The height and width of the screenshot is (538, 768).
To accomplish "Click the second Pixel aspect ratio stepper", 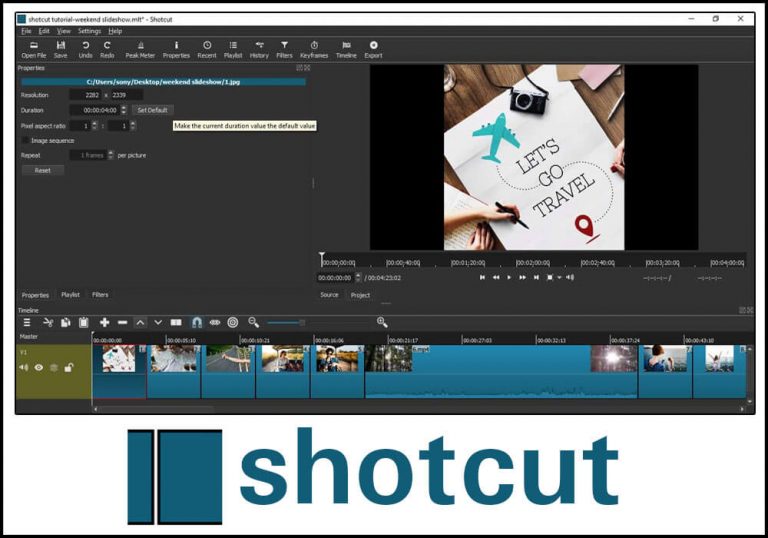I will click(x=133, y=126).
